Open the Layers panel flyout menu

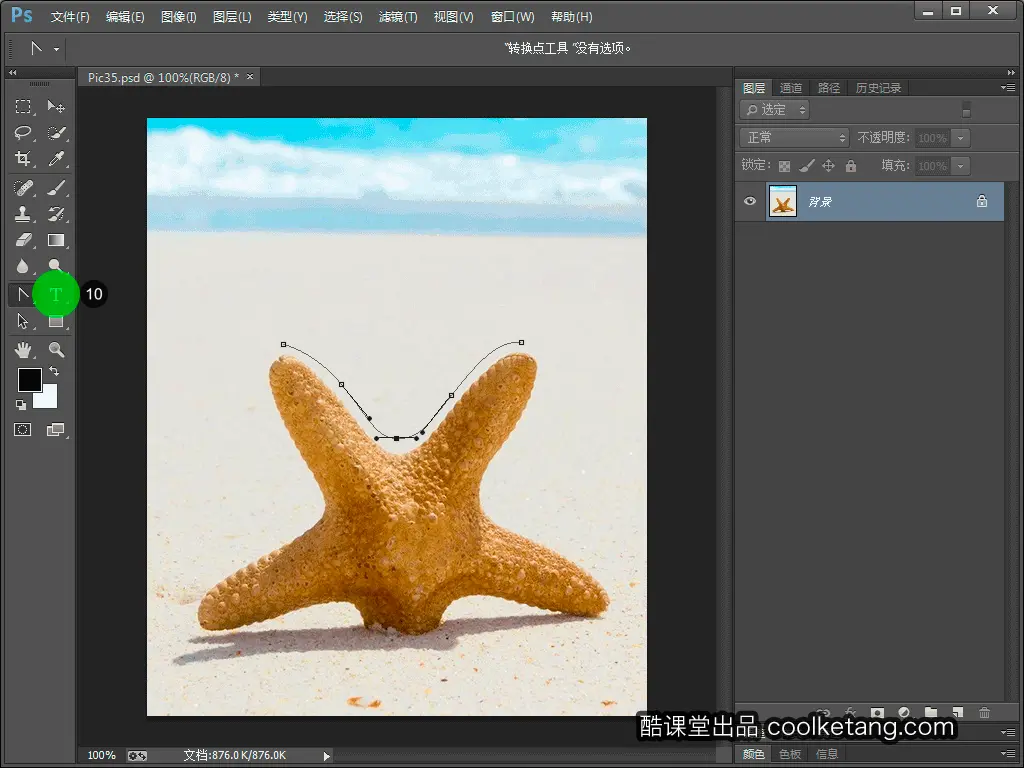tap(1008, 88)
